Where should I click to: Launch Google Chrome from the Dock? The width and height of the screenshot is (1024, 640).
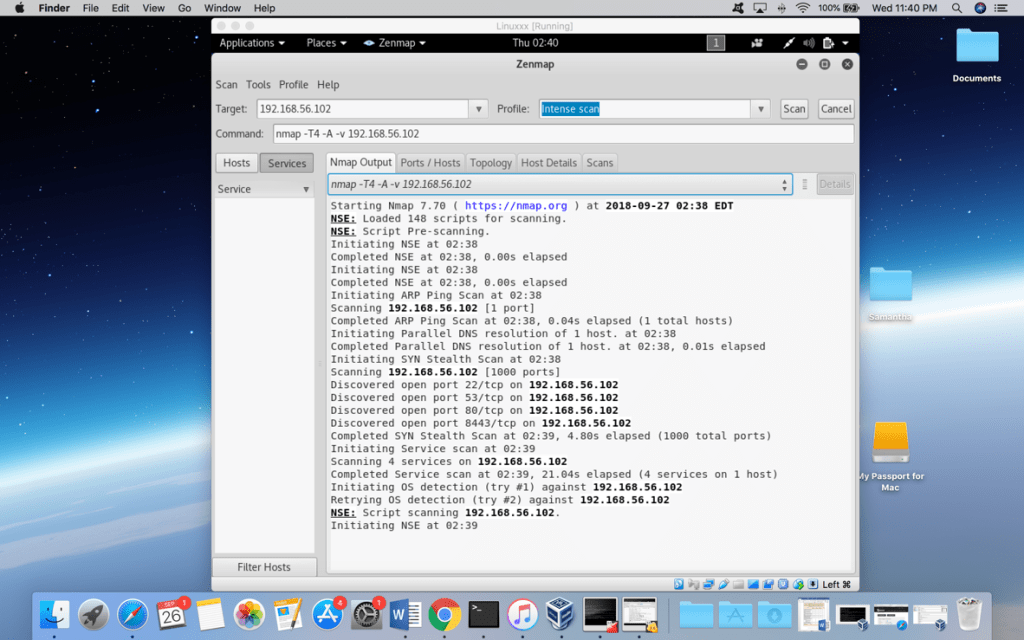pyautogui.click(x=444, y=613)
